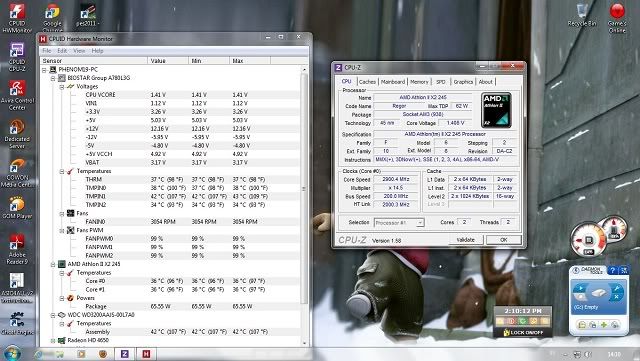The height and width of the screenshot is (361, 640).
Task: Click the HWMonitor vertical scrollbar thumb
Action: pos(304,189)
